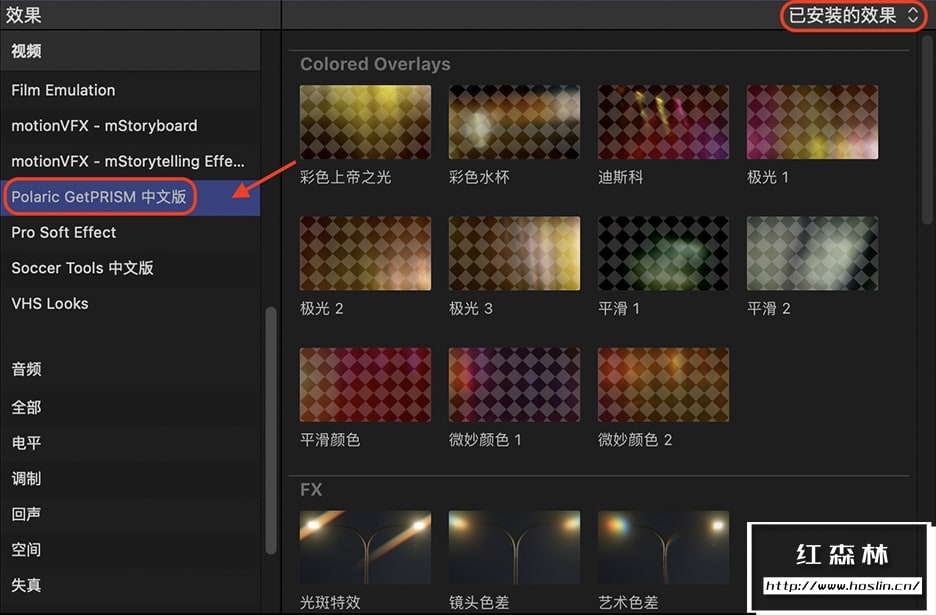Screen dimensions: 936x615
Task: Select 微妙颜色 2 effect thumbnail
Action: pos(663,385)
